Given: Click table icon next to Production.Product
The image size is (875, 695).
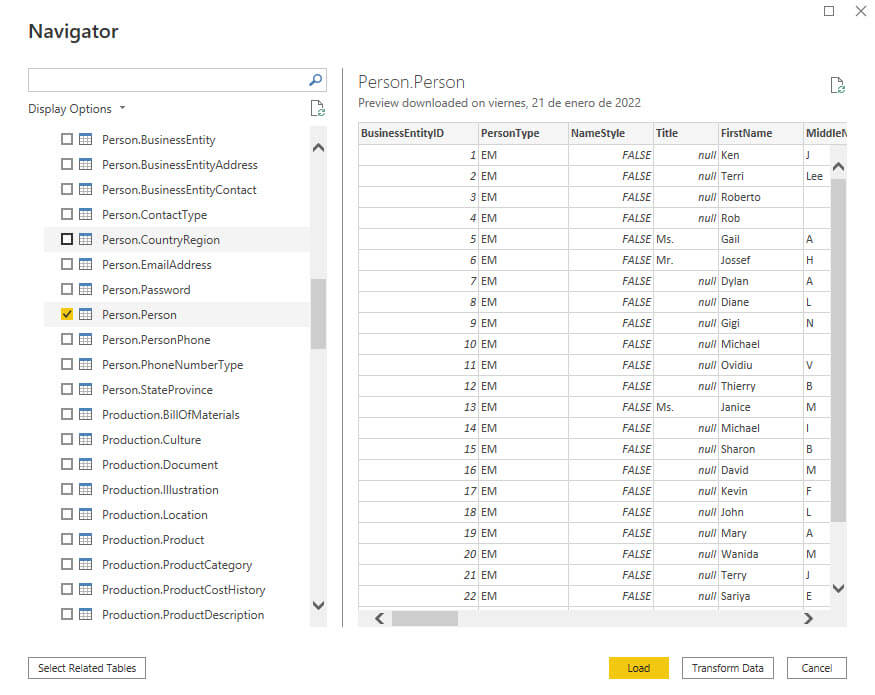Looking at the screenshot, I should click(86, 540).
